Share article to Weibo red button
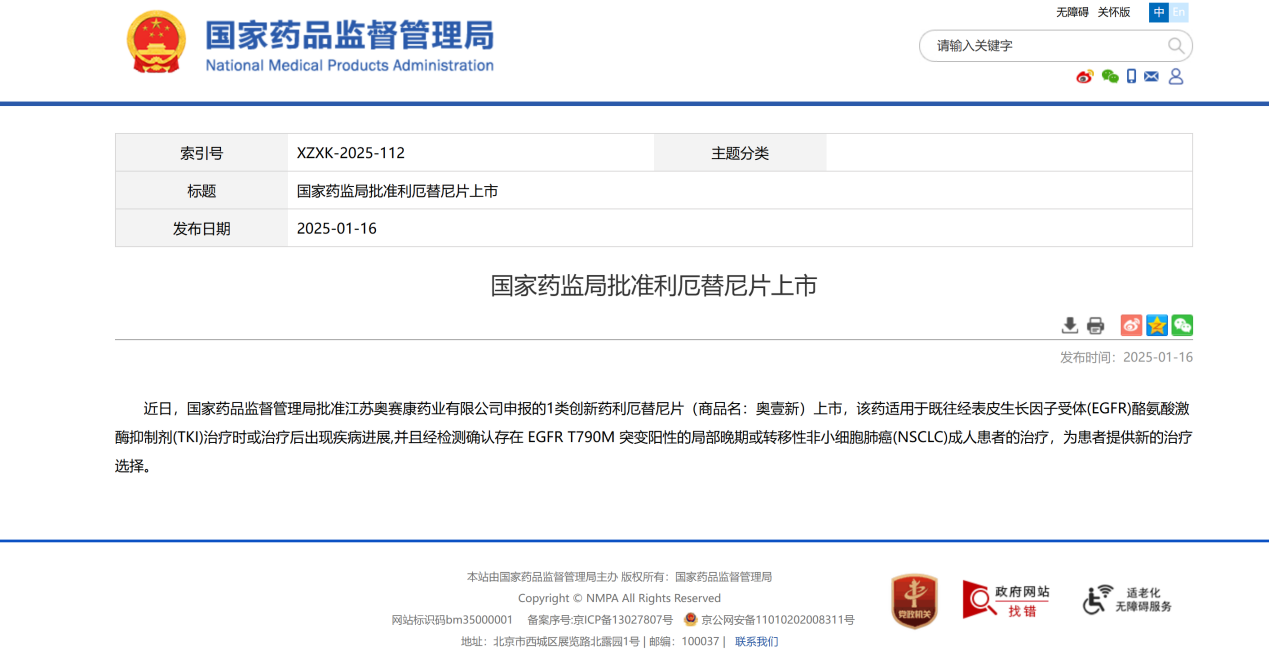 [x=1131, y=325]
